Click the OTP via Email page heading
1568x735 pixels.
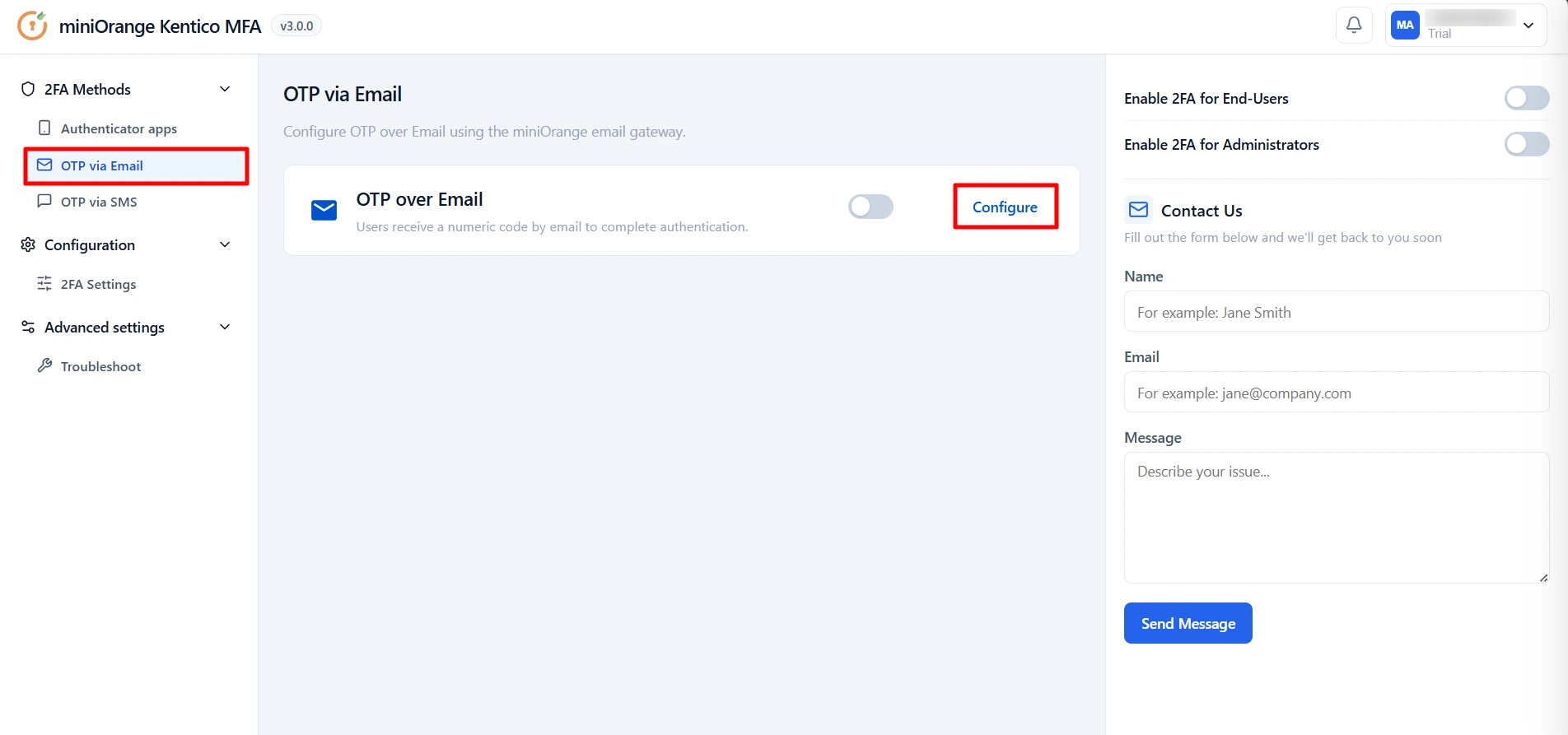[343, 94]
